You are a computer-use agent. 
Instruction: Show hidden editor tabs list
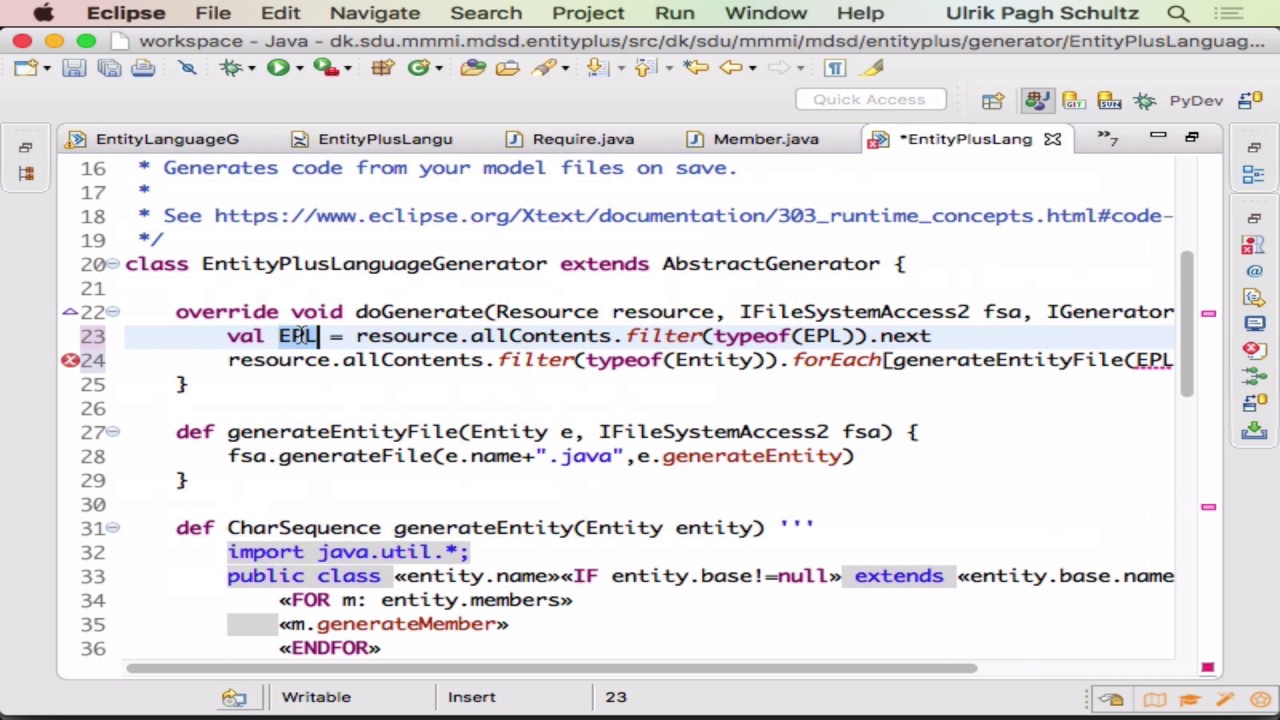point(1108,138)
